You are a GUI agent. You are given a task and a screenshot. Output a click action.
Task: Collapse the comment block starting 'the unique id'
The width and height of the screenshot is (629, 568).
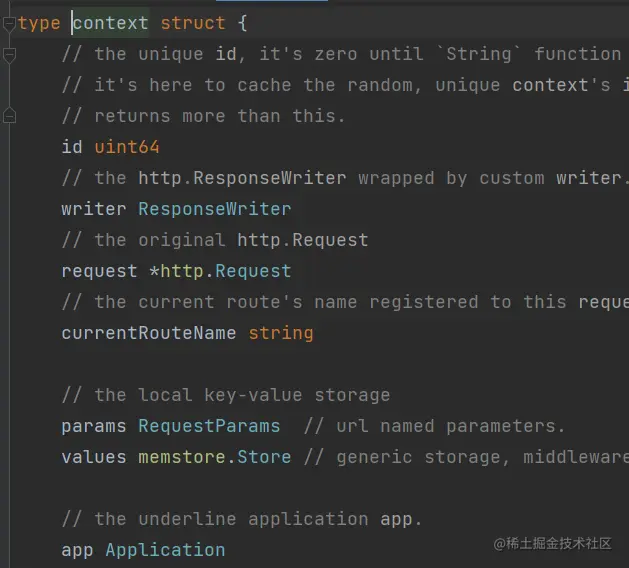tap(9, 54)
